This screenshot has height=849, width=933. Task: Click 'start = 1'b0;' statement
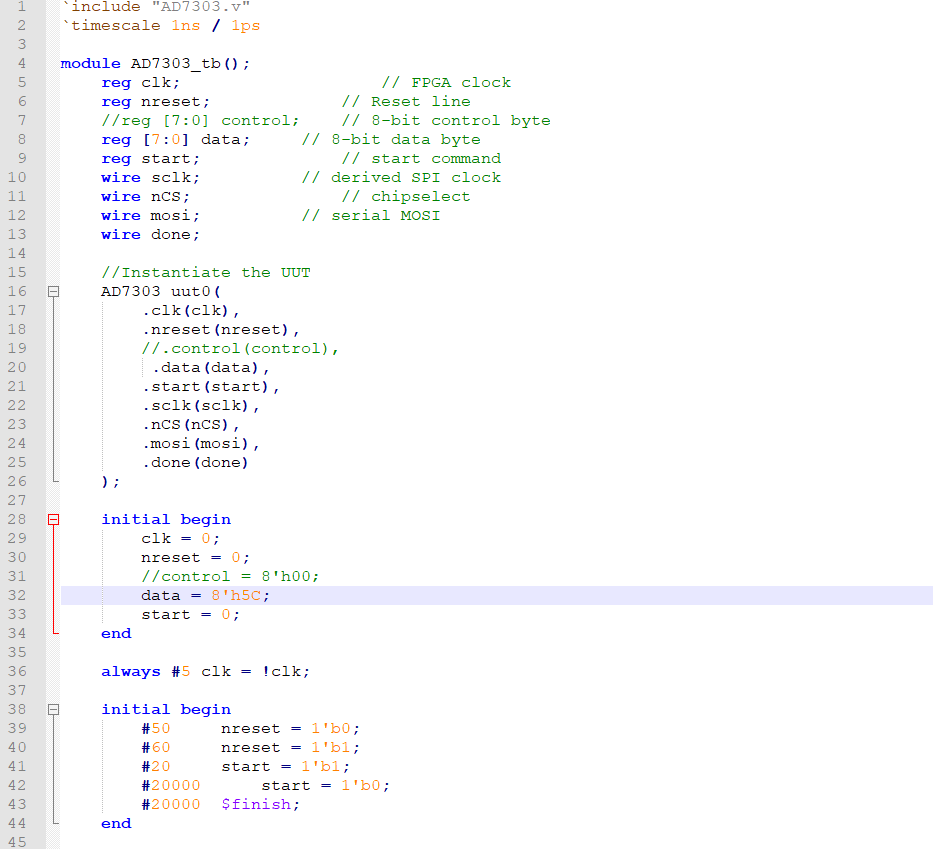pyautogui.click(x=325, y=786)
